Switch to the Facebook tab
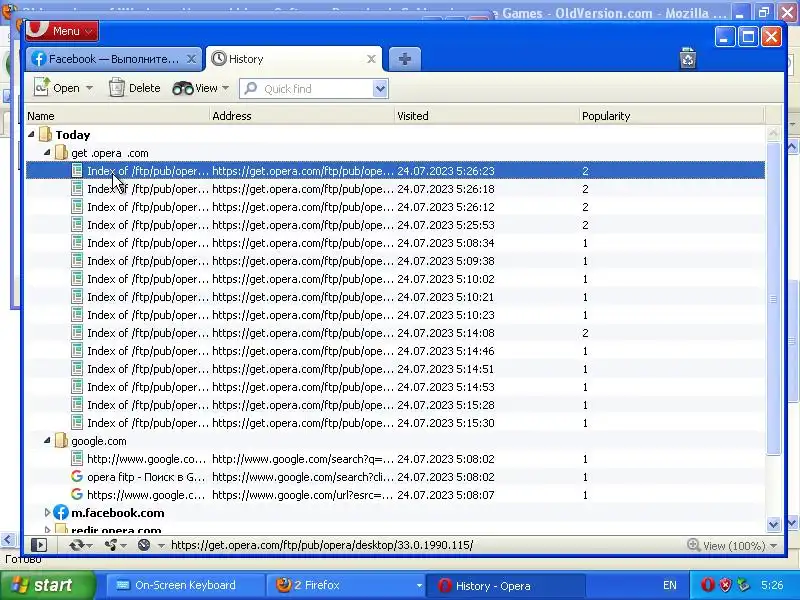800x600 pixels. pos(113,59)
